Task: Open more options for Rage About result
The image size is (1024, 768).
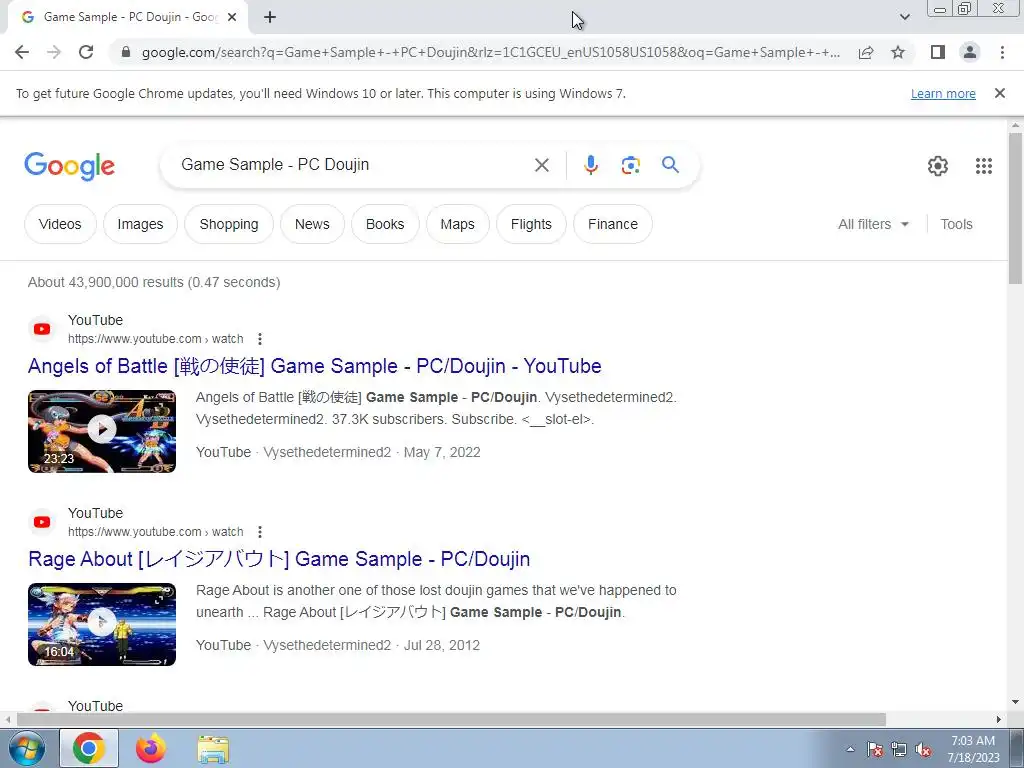Action: click(x=260, y=532)
